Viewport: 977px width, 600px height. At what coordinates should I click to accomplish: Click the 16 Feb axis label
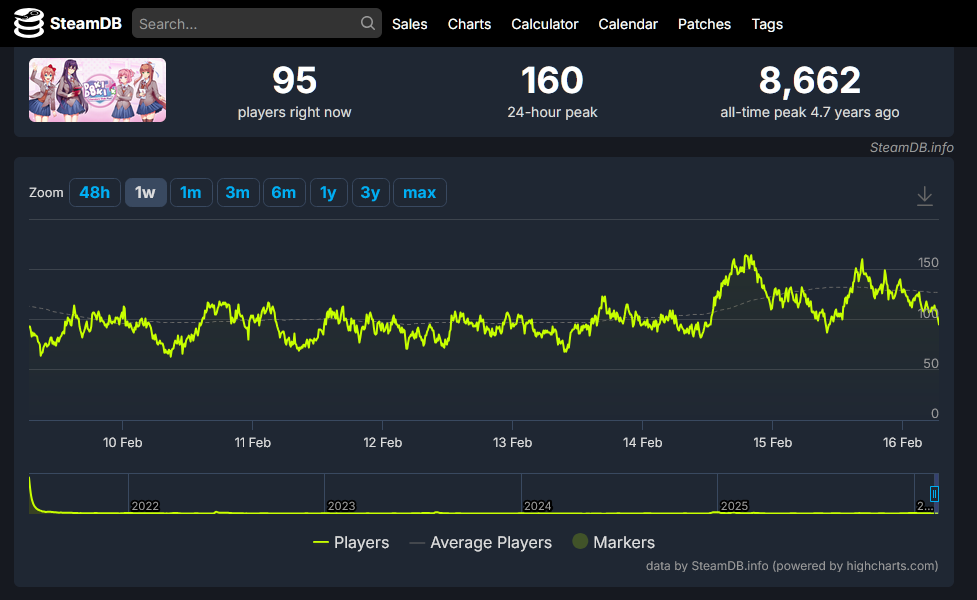pos(902,442)
